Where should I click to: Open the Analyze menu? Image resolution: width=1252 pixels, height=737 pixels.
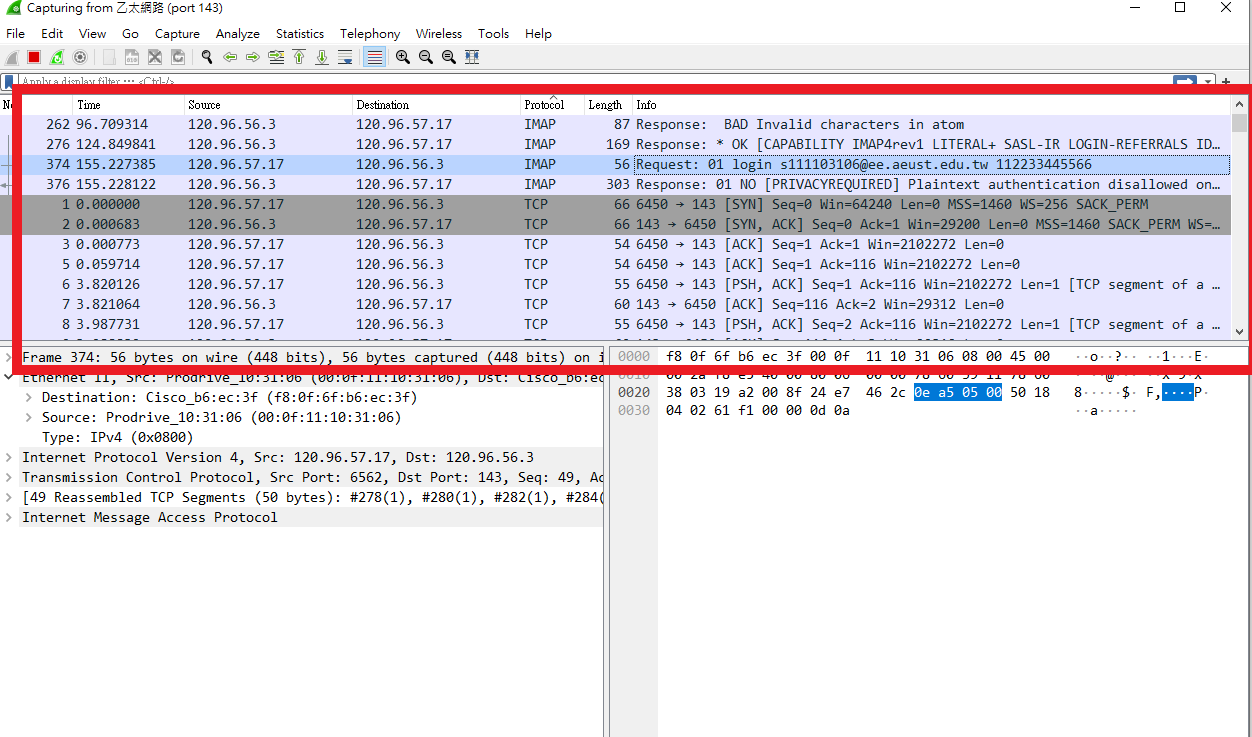tap(237, 34)
